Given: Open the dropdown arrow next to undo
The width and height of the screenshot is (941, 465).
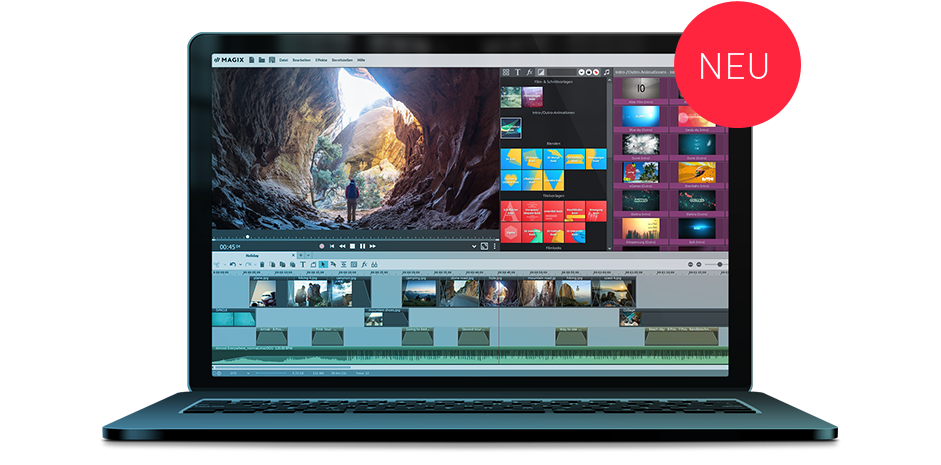Looking at the screenshot, I should [x=240, y=264].
